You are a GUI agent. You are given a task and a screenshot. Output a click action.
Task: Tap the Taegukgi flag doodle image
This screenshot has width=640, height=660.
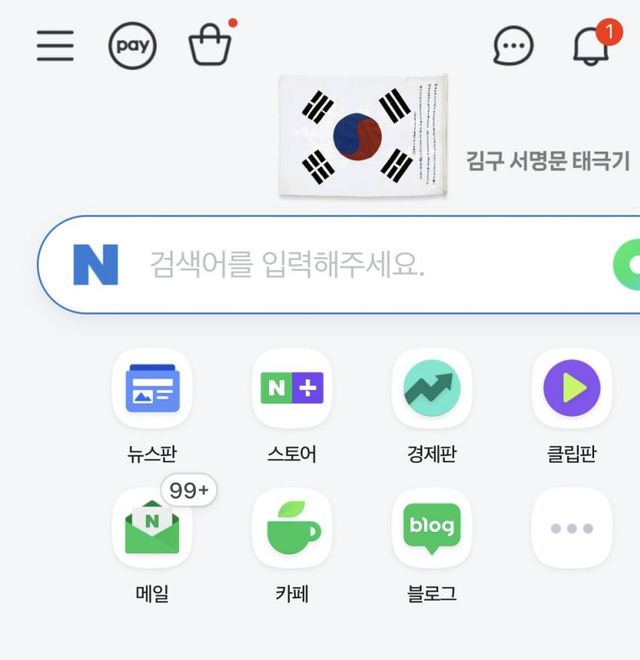(363, 136)
